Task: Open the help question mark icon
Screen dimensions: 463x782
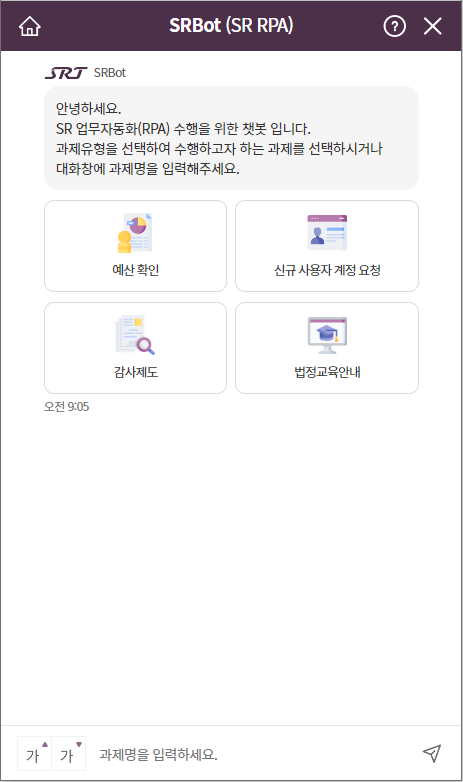Action: coord(395,26)
